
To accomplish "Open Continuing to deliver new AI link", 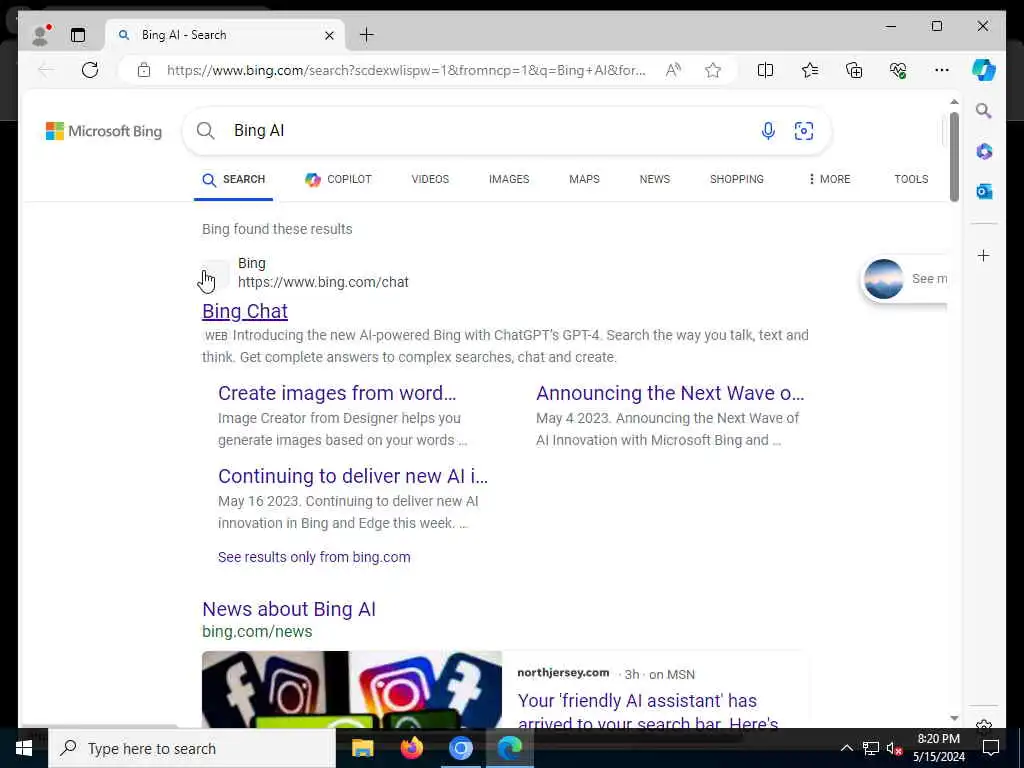I will 353,476.
